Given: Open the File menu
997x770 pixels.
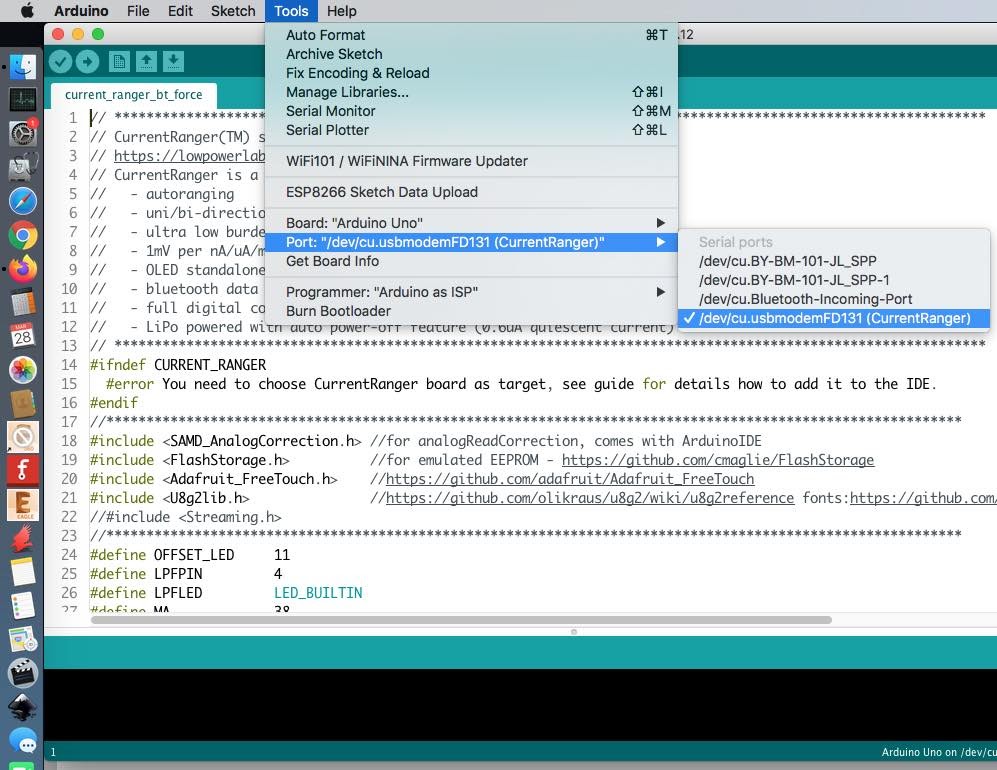Looking at the screenshot, I should [138, 11].
